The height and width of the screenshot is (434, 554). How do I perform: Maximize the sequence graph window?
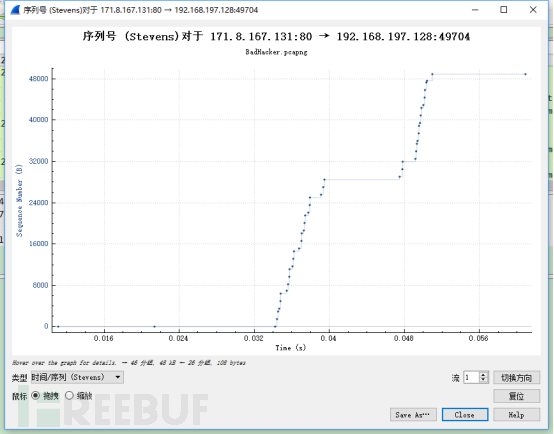pyautogui.click(x=504, y=10)
